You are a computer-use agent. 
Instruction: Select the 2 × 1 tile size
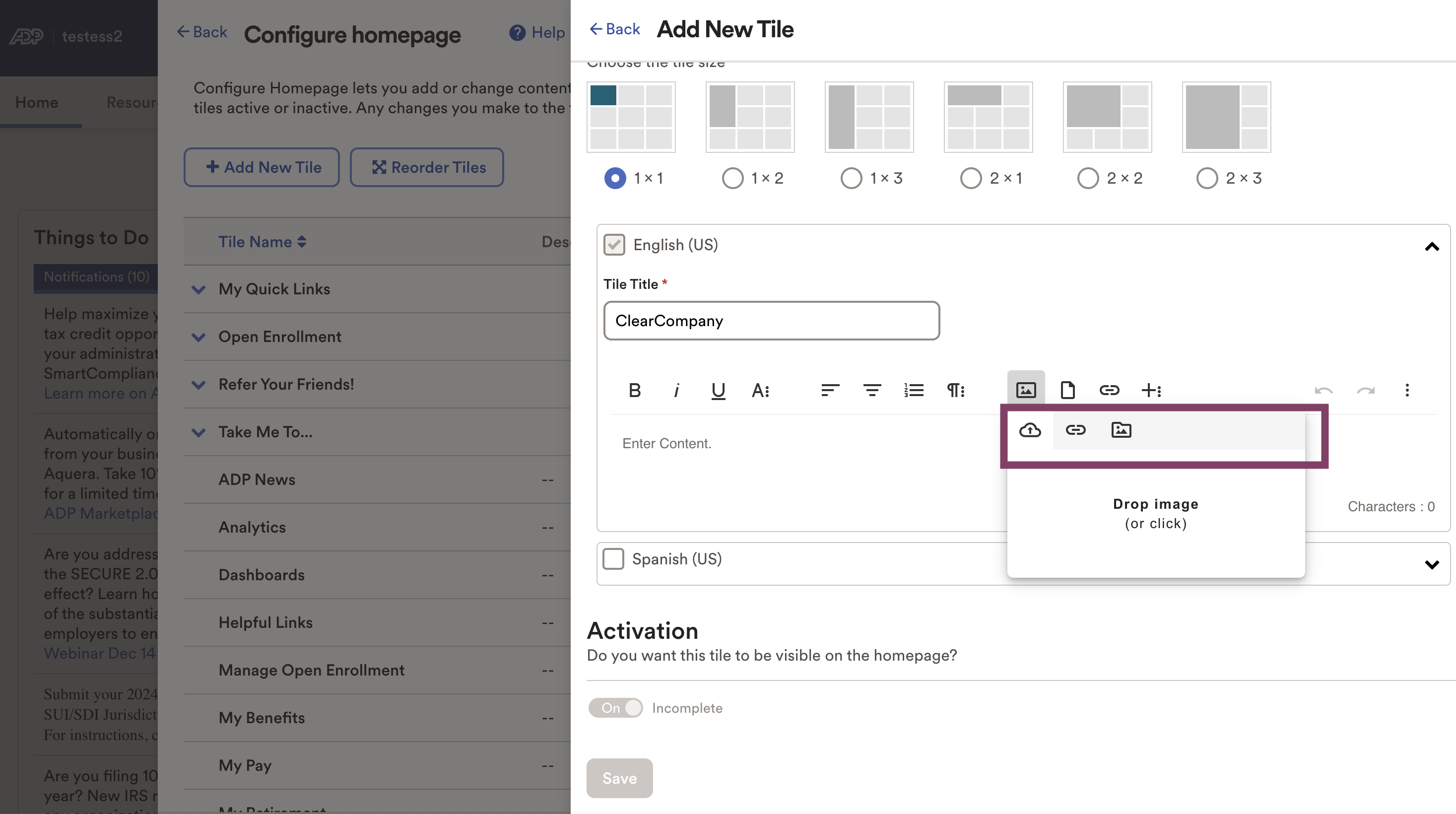(x=971, y=178)
